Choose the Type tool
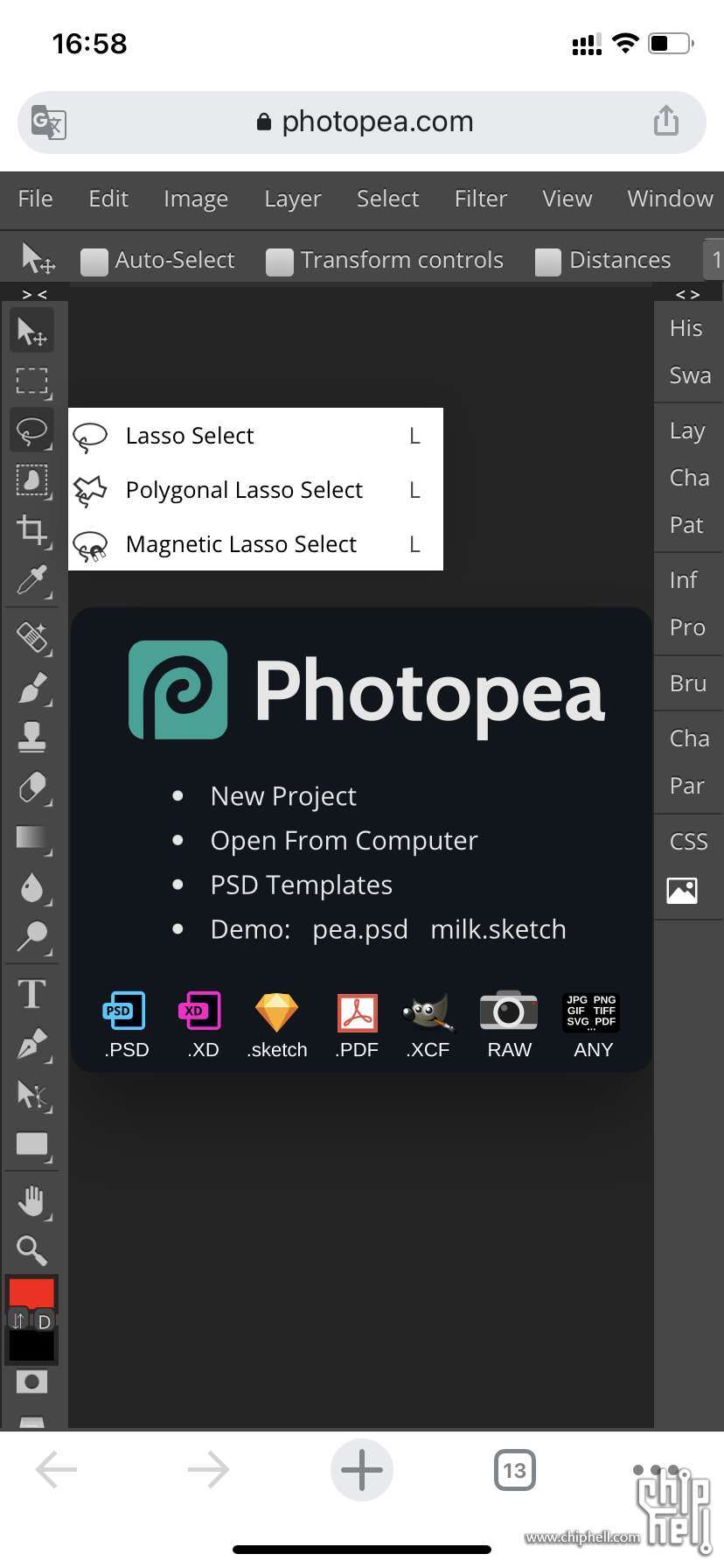 pos(32,994)
